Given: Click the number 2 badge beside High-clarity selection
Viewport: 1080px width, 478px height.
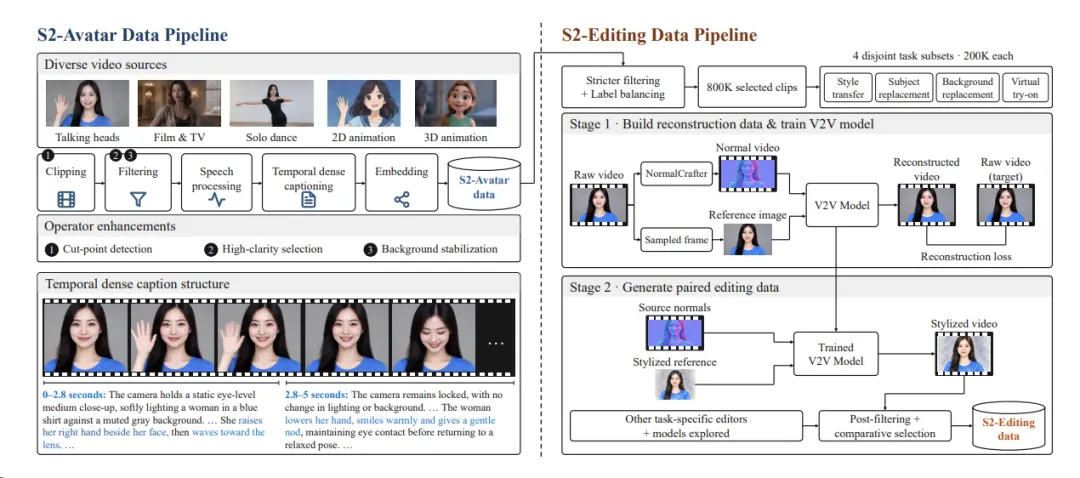Looking at the screenshot, I should 210,249.
